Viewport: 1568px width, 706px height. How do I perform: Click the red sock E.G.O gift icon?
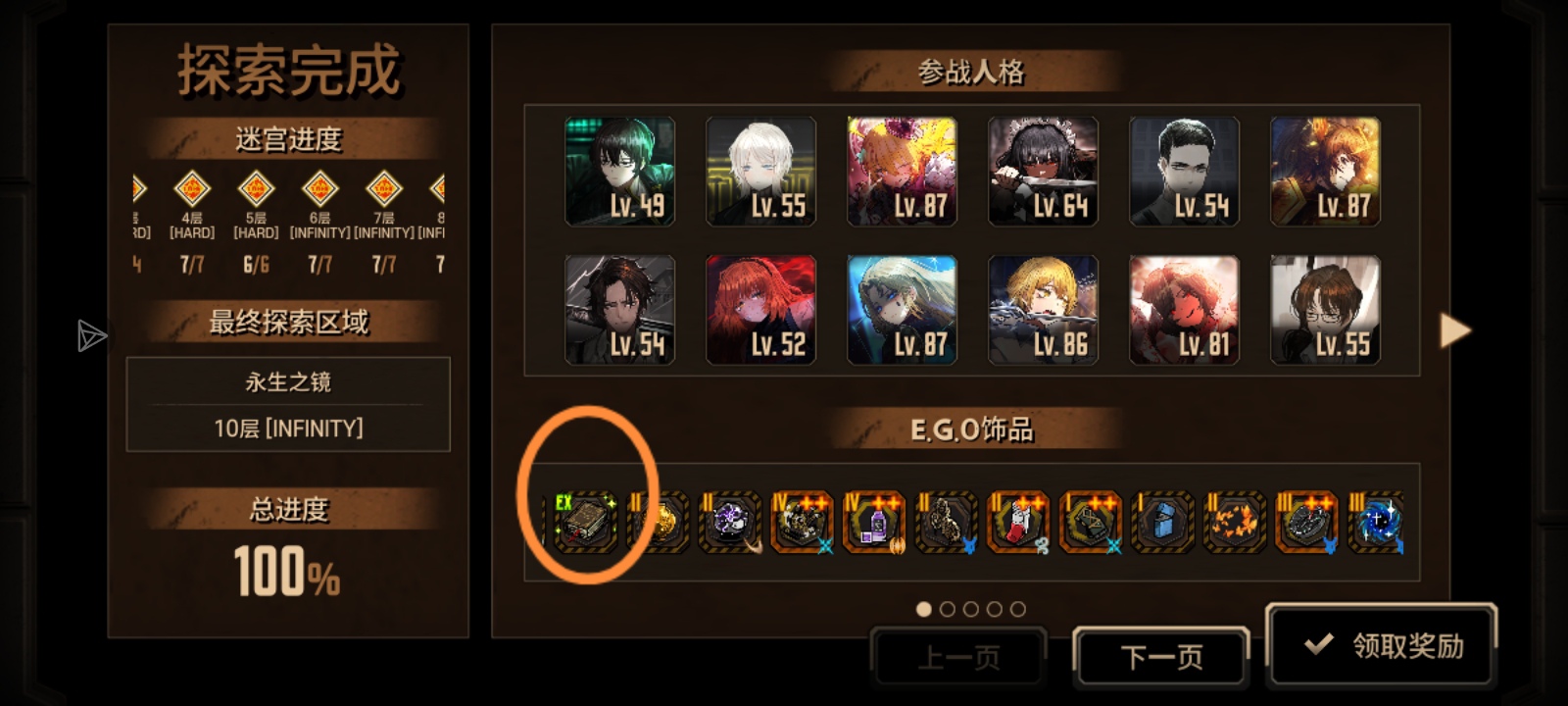coord(1018,523)
